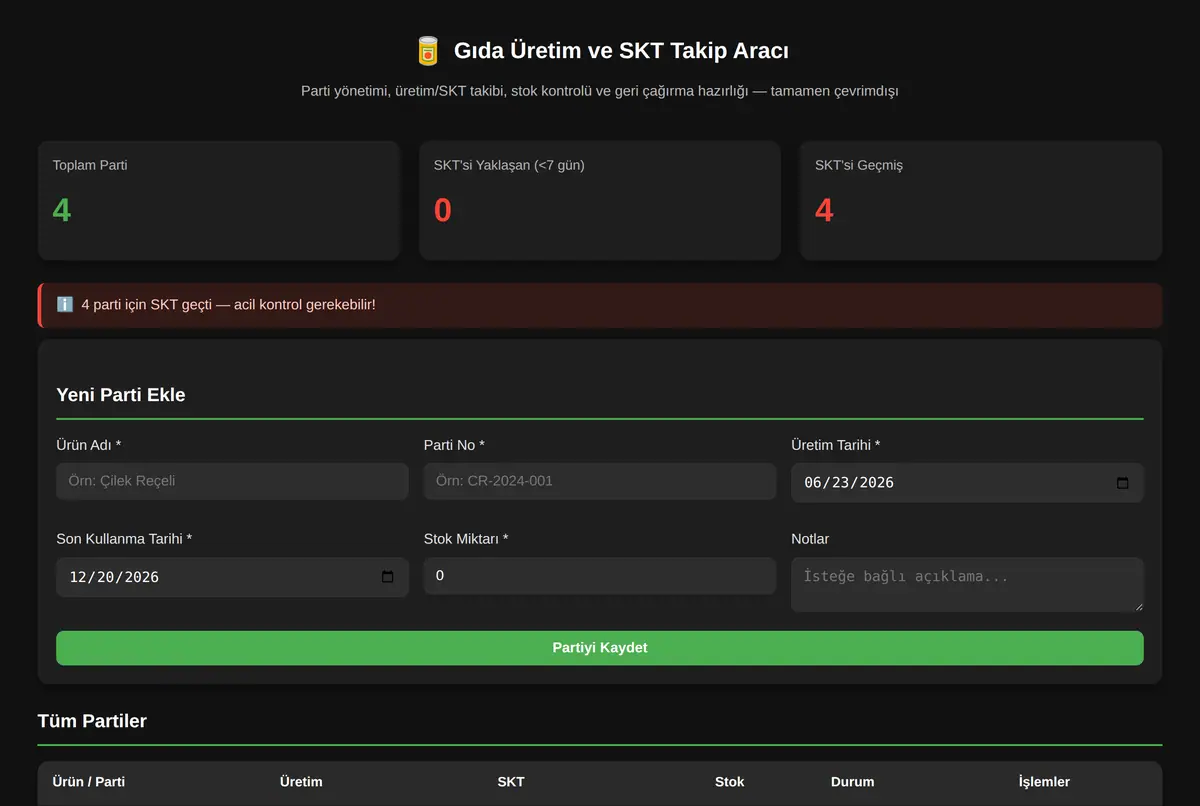The height and width of the screenshot is (806, 1200).
Task: Click the Durum column header
Action: click(852, 782)
